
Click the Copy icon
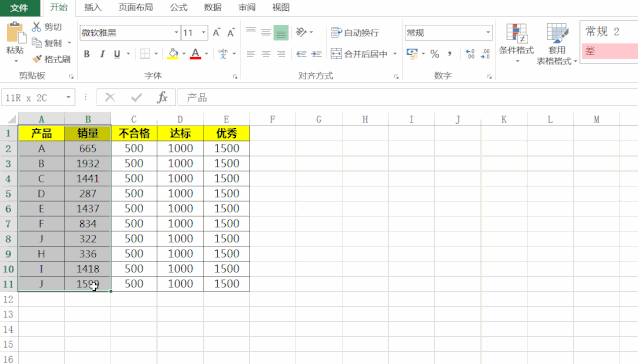[37, 43]
